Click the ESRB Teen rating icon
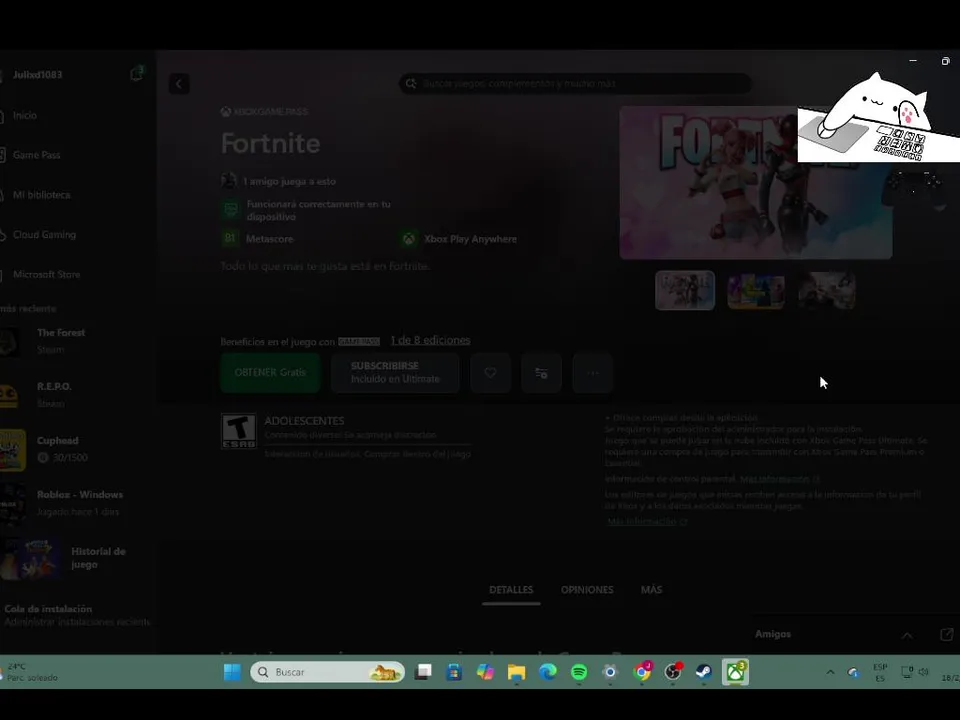The image size is (960, 720). point(238,431)
